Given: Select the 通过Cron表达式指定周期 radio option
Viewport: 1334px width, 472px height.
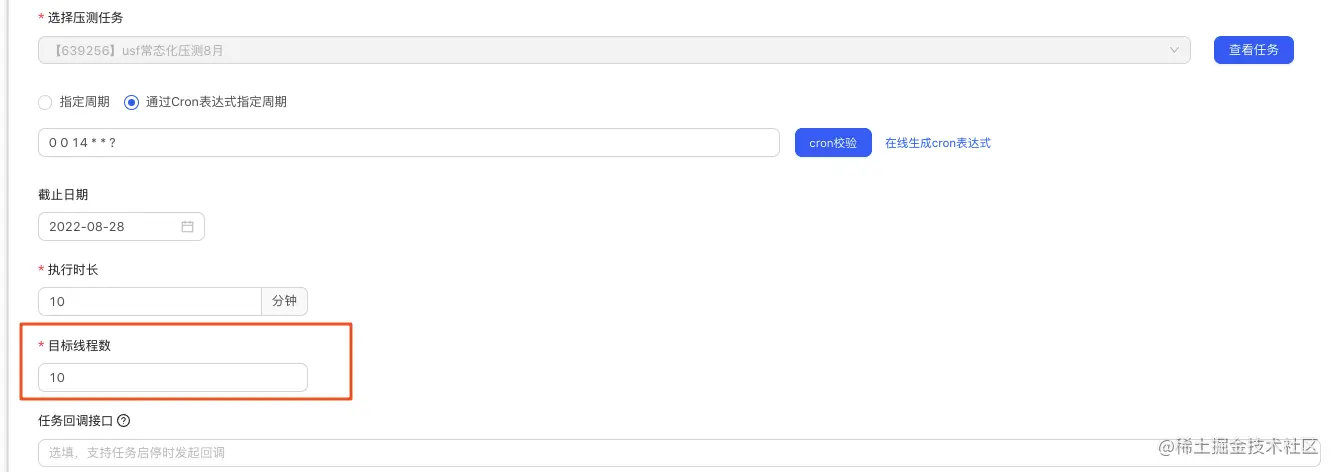Looking at the screenshot, I should [131, 102].
